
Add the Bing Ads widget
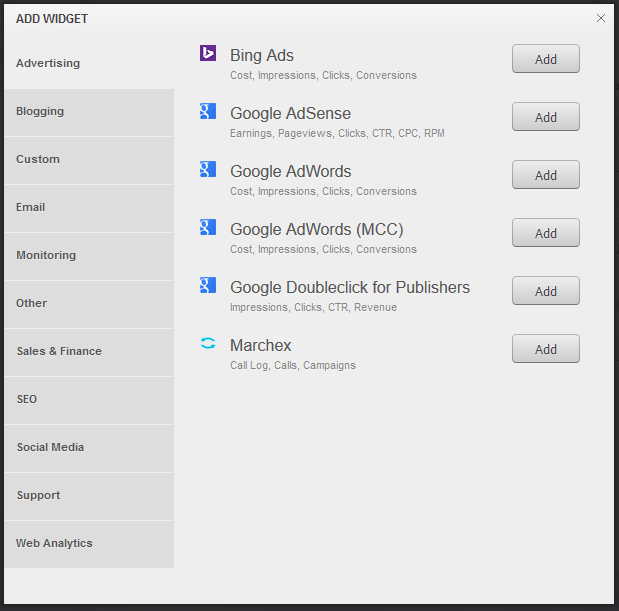tap(546, 59)
